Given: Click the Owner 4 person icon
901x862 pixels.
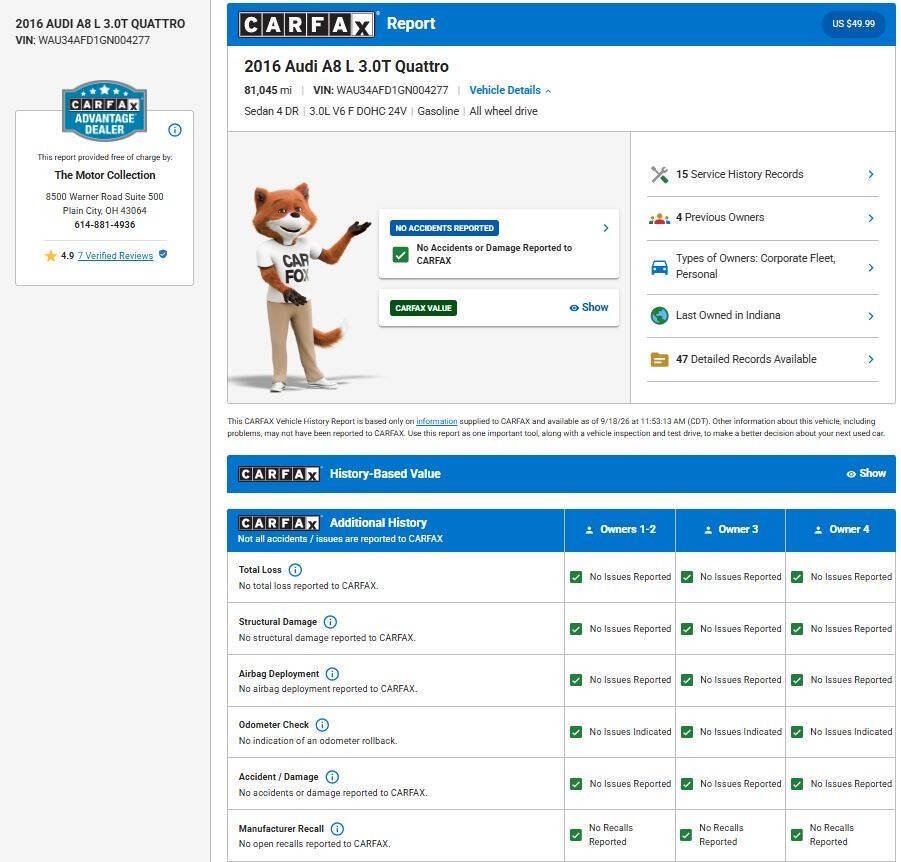Looking at the screenshot, I should click(x=818, y=530).
